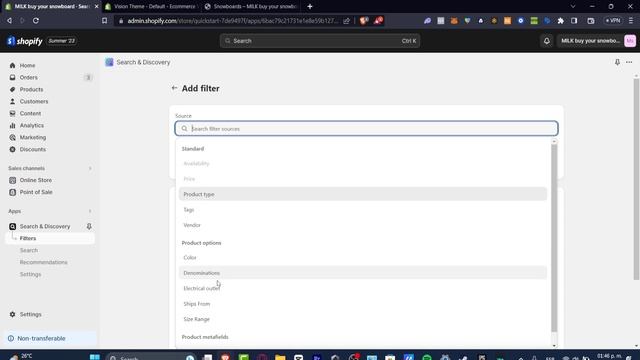640x360 pixels.
Task: Click the Shopify logo
Action: point(24,41)
